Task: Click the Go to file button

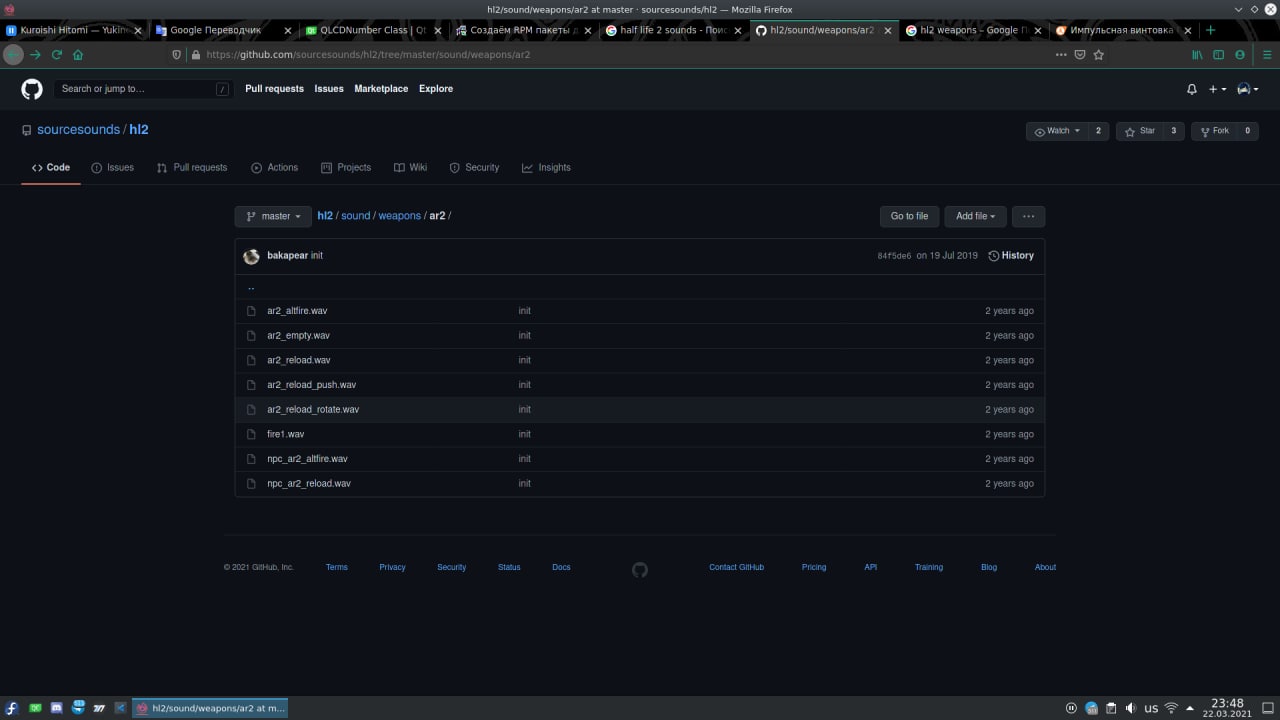Action: 909,216
